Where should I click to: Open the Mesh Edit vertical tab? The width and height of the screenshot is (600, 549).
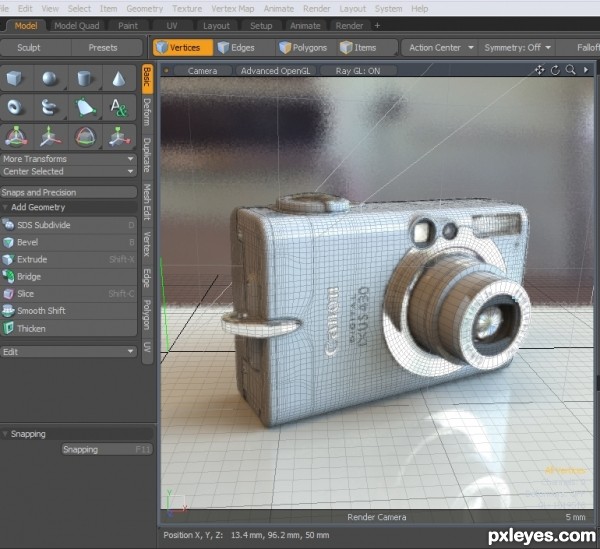point(147,202)
